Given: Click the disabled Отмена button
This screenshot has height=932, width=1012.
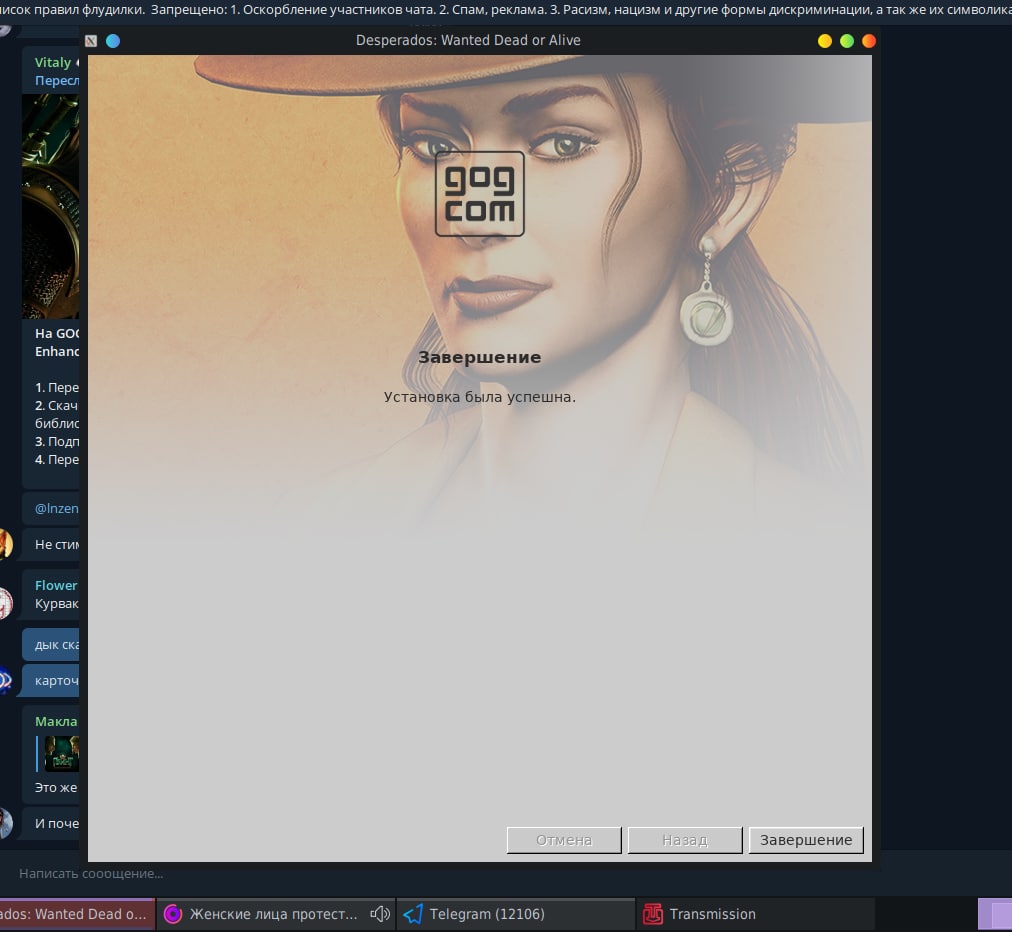Looking at the screenshot, I should pos(563,840).
